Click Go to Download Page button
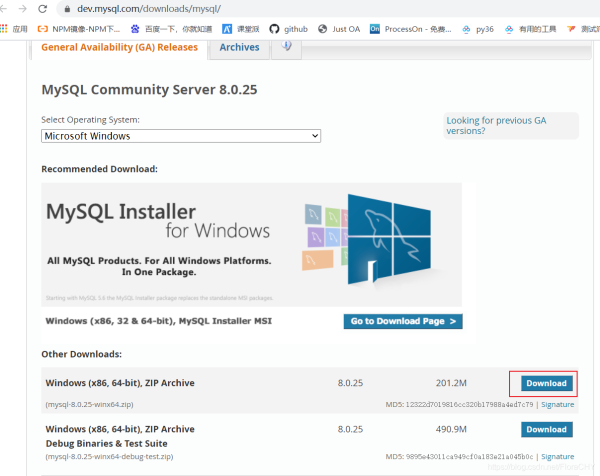The width and height of the screenshot is (600, 476). click(x=403, y=322)
